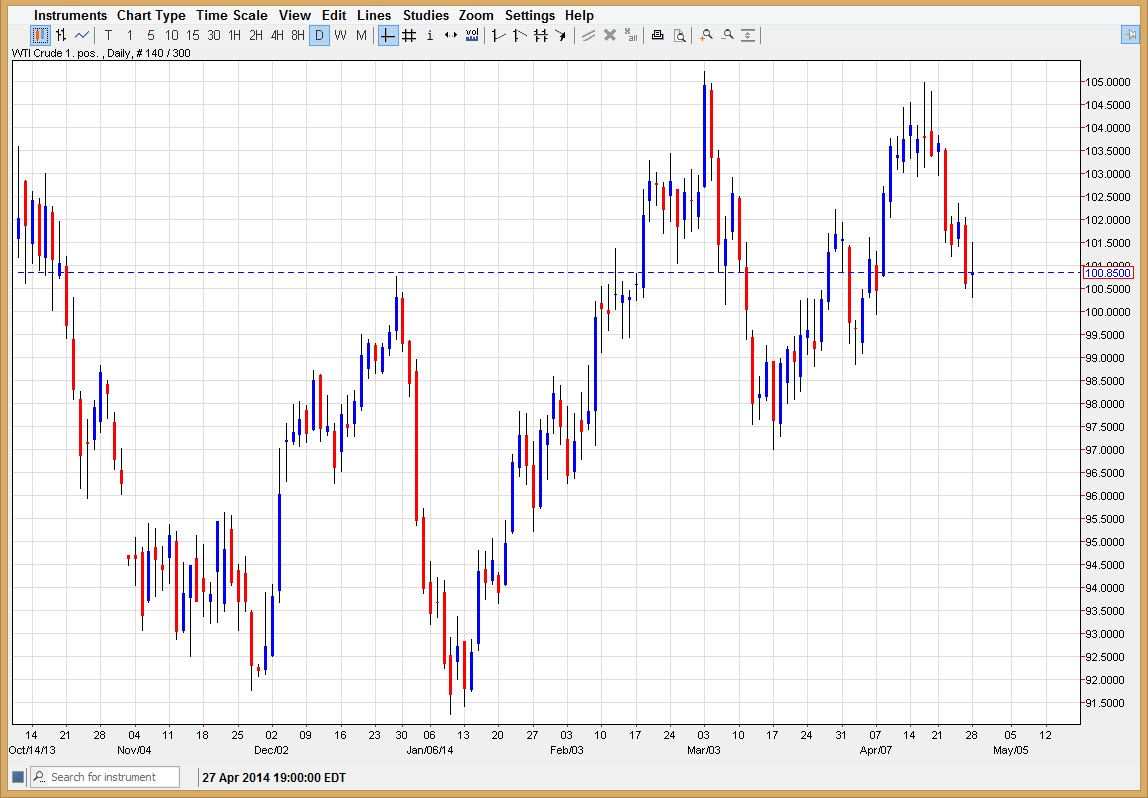Screen dimensions: 1148x798
Task: Open the Time Scale menu
Action: click(232, 15)
